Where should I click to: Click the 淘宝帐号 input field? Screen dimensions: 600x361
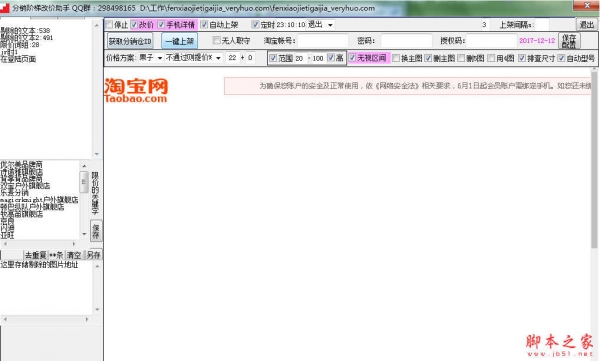pos(323,41)
